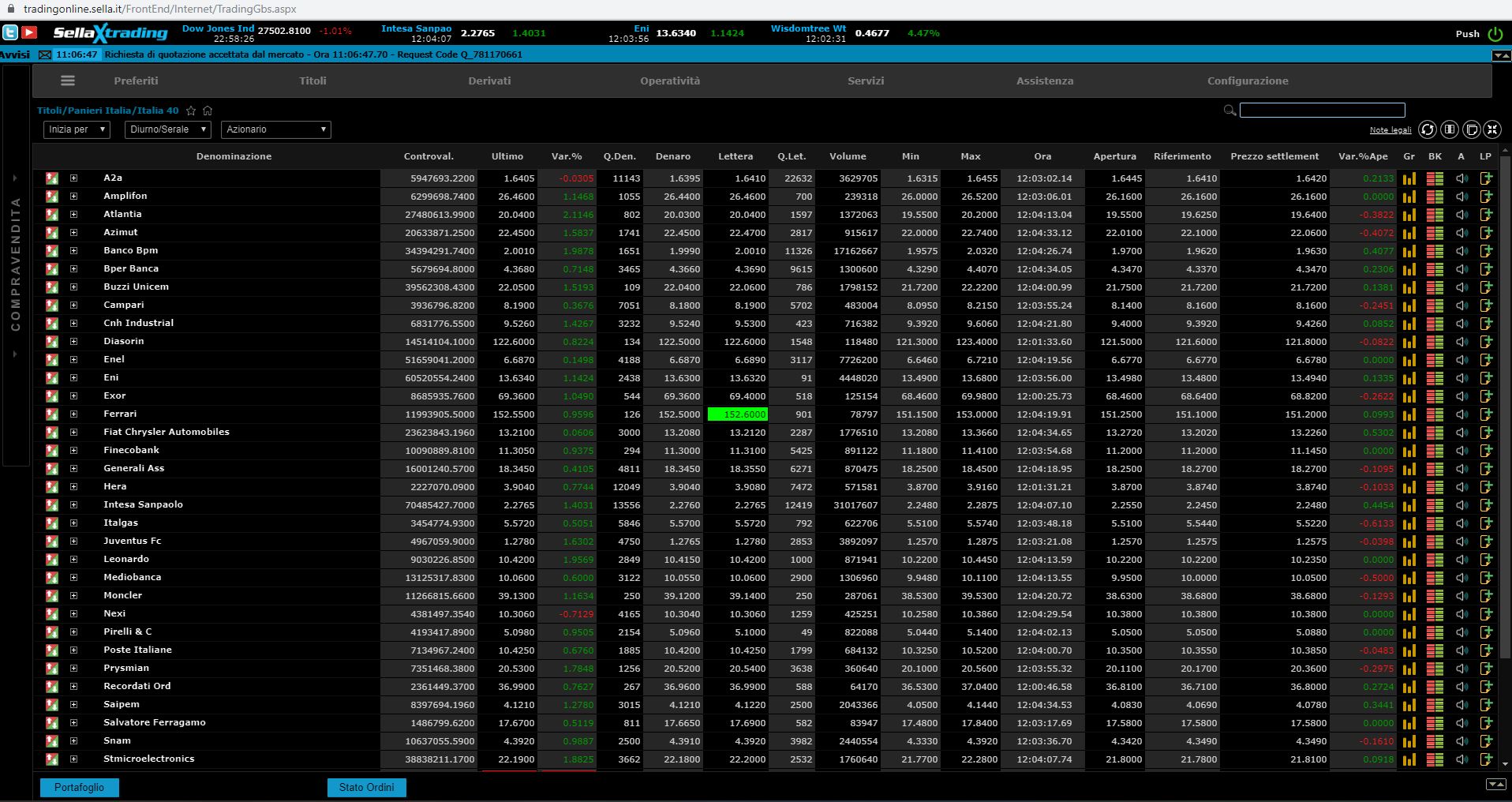Click the Wisdomtree Wt ticker quote
This screenshot has height=802, width=1512.
[x=855, y=33]
